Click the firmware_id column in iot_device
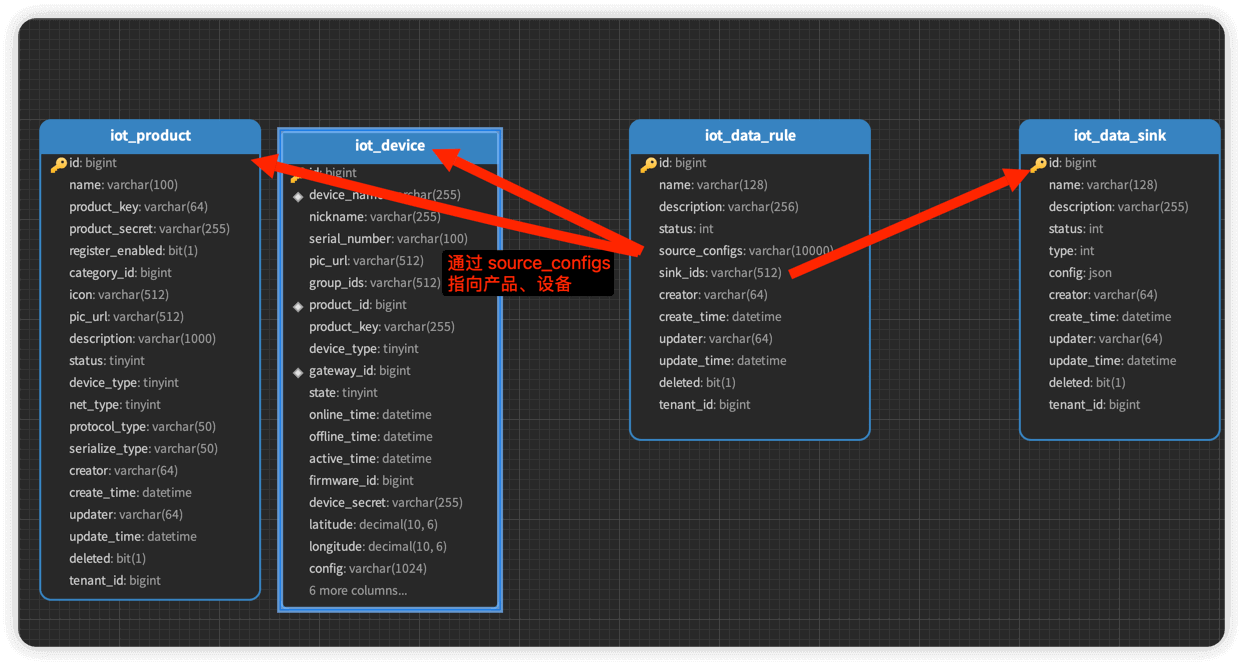Viewport: 1243px width, 665px height. point(361,481)
